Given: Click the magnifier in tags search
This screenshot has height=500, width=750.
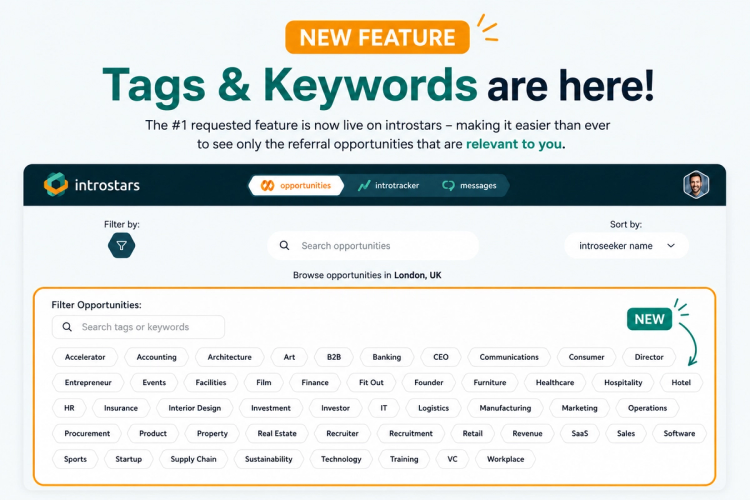Looking at the screenshot, I should pyautogui.click(x=67, y=327).
